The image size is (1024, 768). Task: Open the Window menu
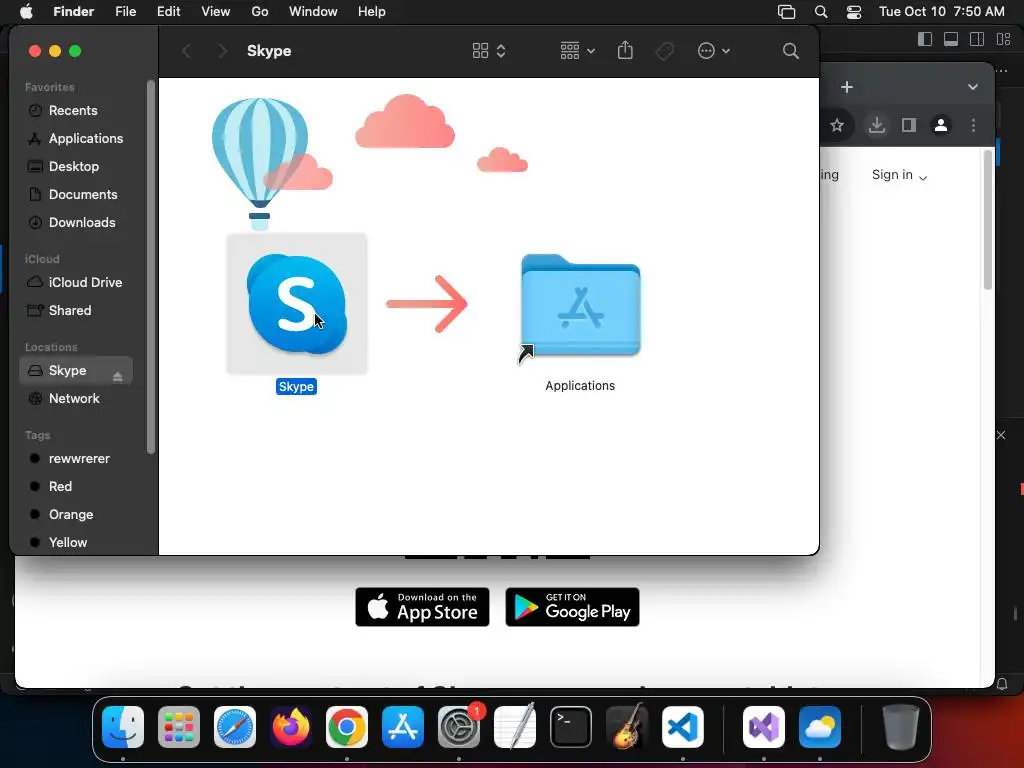point(313,12)
